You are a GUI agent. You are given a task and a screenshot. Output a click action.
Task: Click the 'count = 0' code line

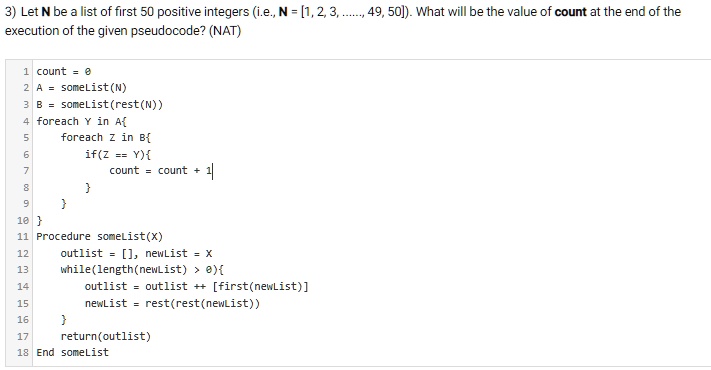pyautogui.click(x=63, y=72)
